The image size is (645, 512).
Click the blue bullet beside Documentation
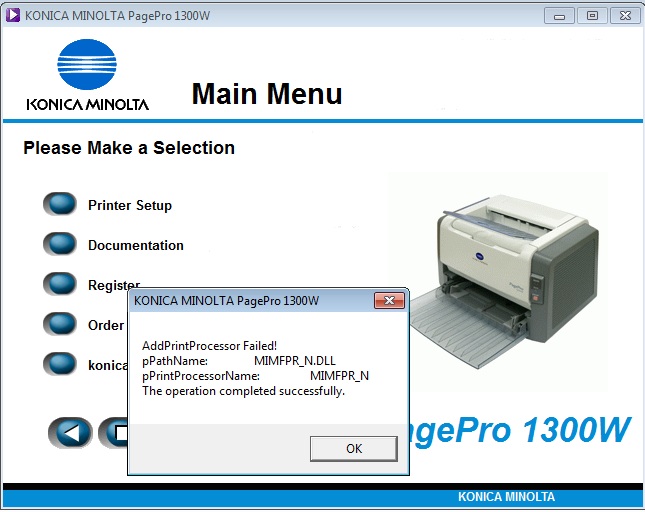[60, 243]
